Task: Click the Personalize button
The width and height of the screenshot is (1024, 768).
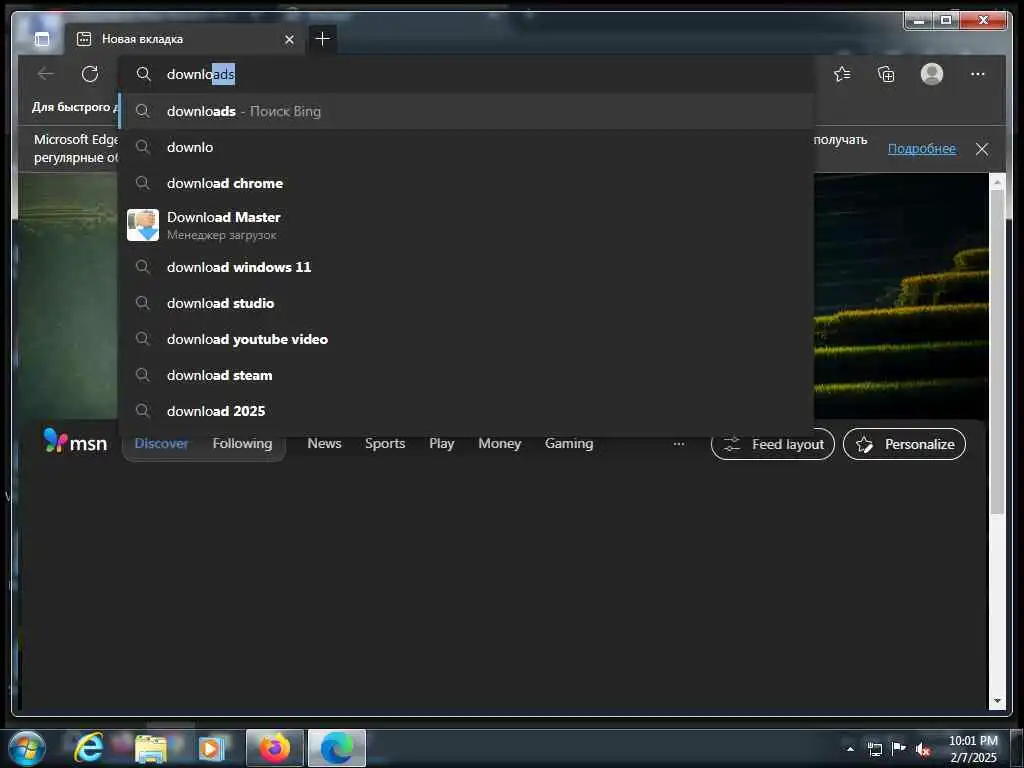Action: point(904,444)
